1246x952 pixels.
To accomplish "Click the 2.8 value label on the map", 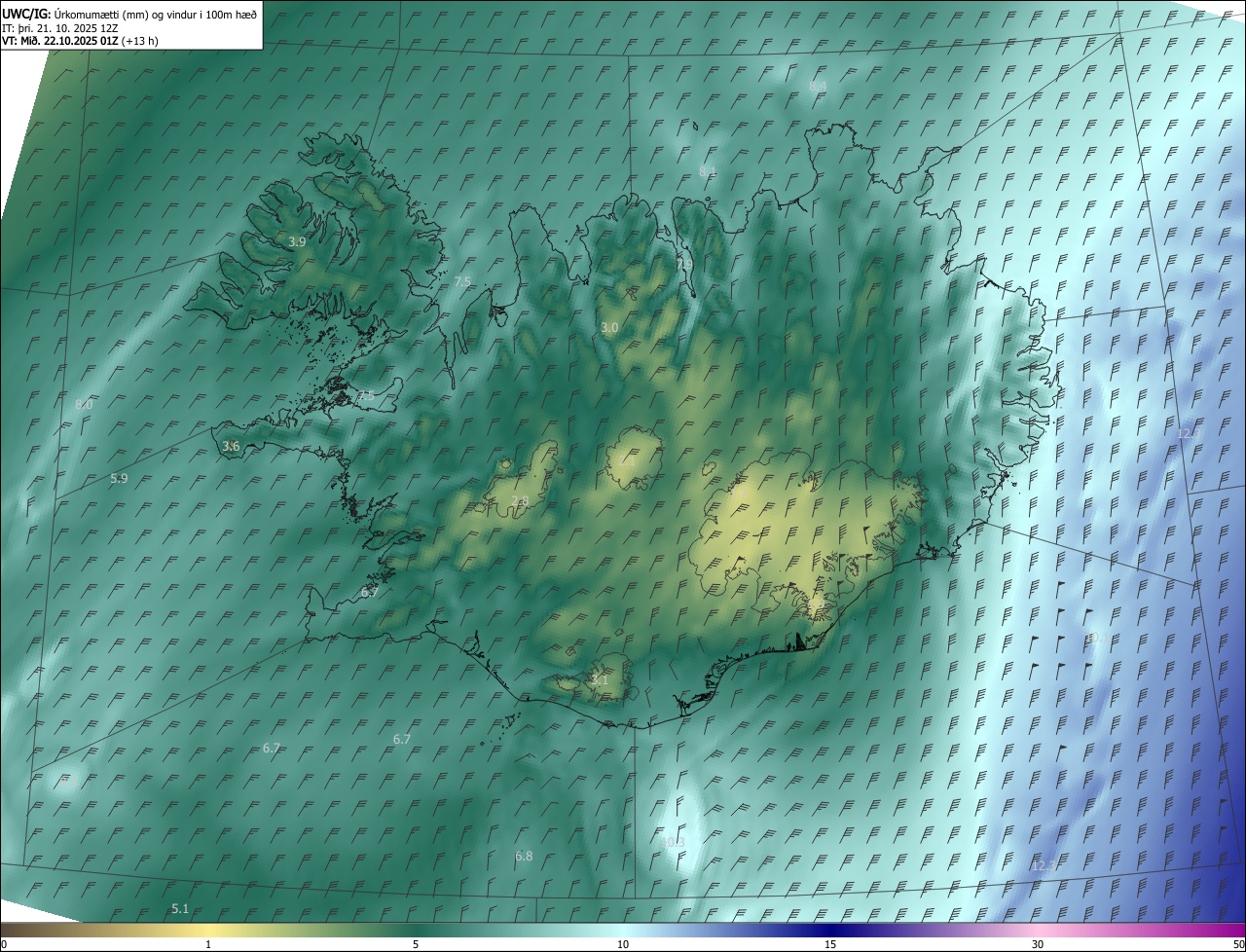I will pyautogui.click(x=520, y=501).
